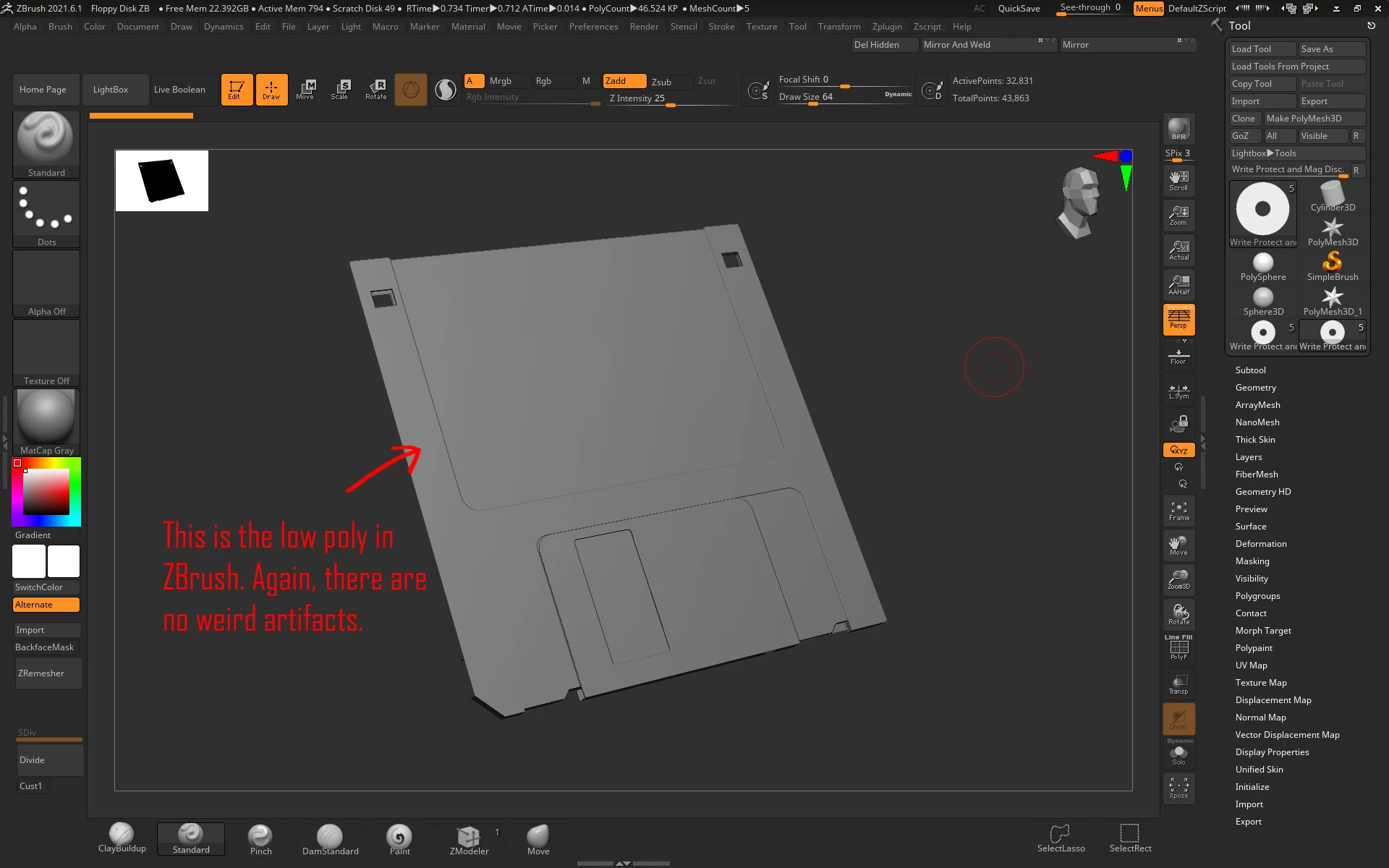Select the SelectLasso tool

pos(1061,838)
